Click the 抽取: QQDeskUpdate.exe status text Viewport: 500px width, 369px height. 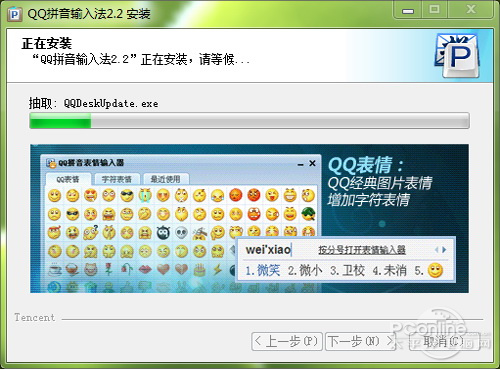pos(93,104)
